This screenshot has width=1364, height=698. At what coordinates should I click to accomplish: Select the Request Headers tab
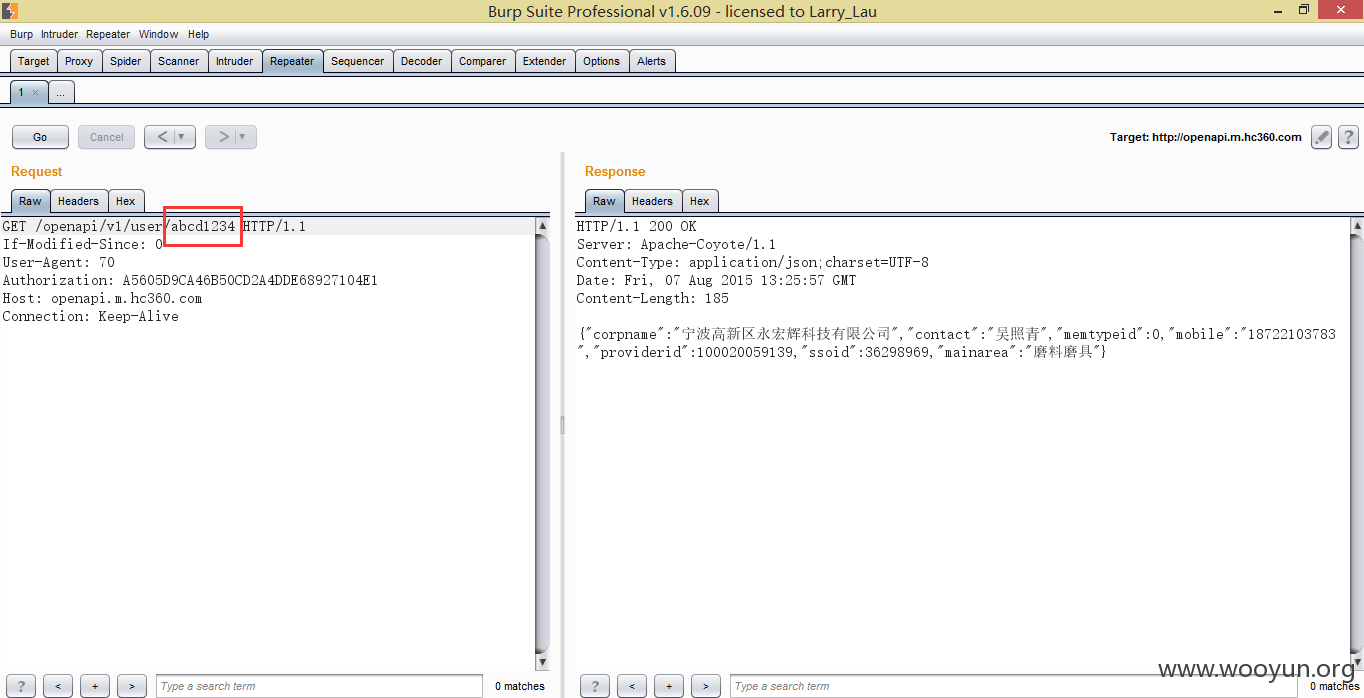[78, 201]
